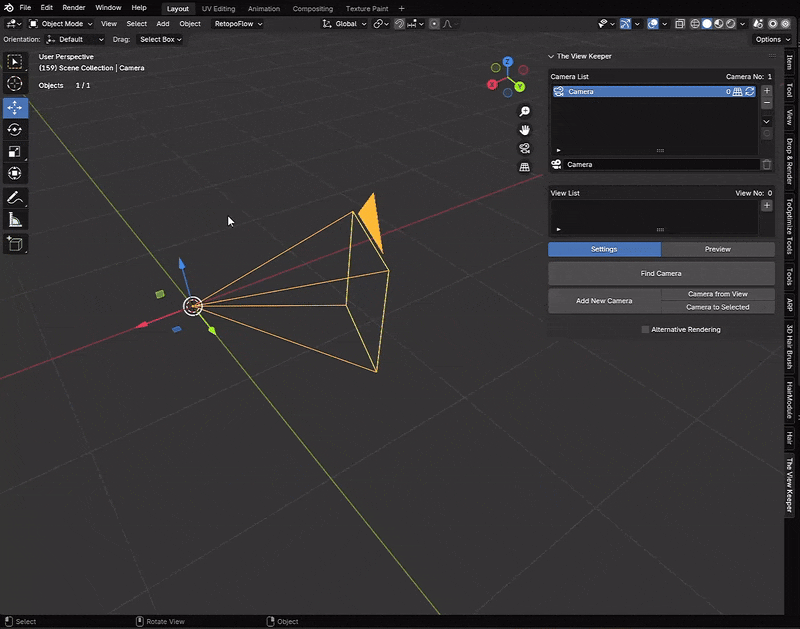Screen dimensions: 800x629
Task: Click the grid icon in Camera row
Action: coord(738,91)
